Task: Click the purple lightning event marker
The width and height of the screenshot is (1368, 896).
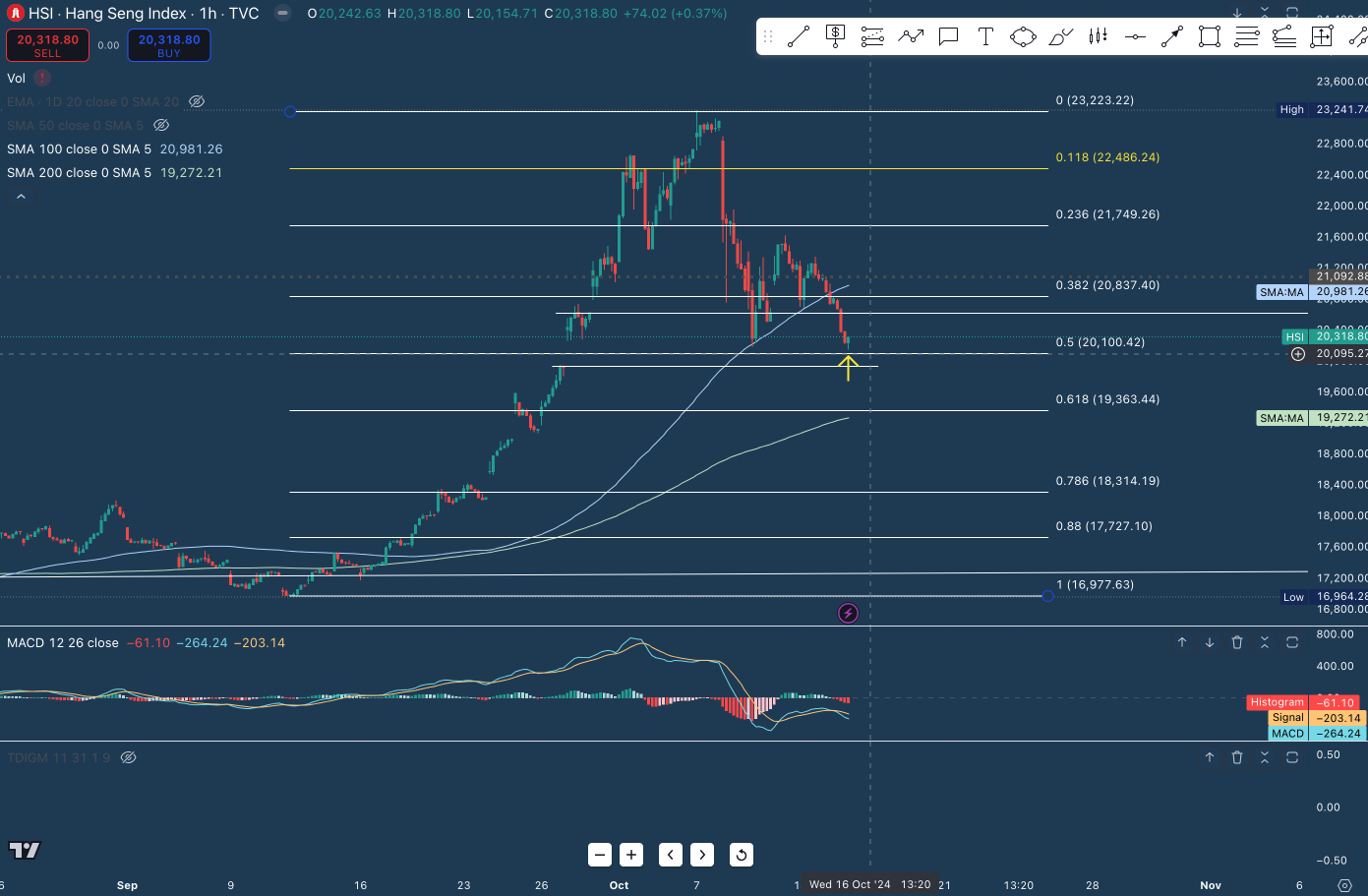Action: click(848, 614)
